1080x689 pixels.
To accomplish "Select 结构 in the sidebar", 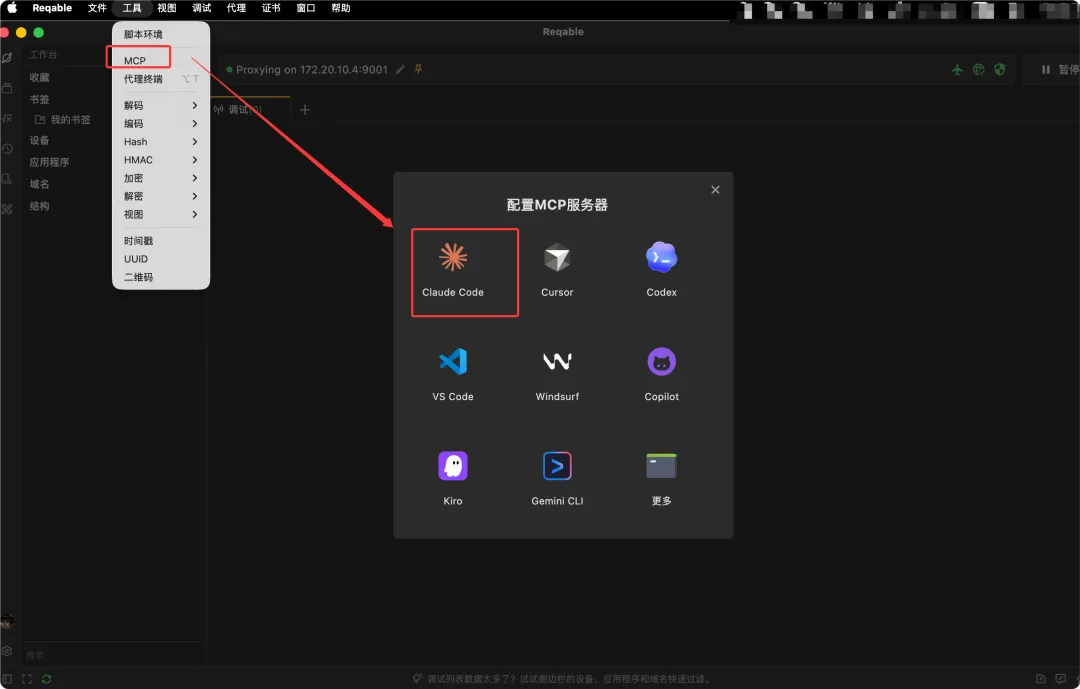I will pos(39,206).
